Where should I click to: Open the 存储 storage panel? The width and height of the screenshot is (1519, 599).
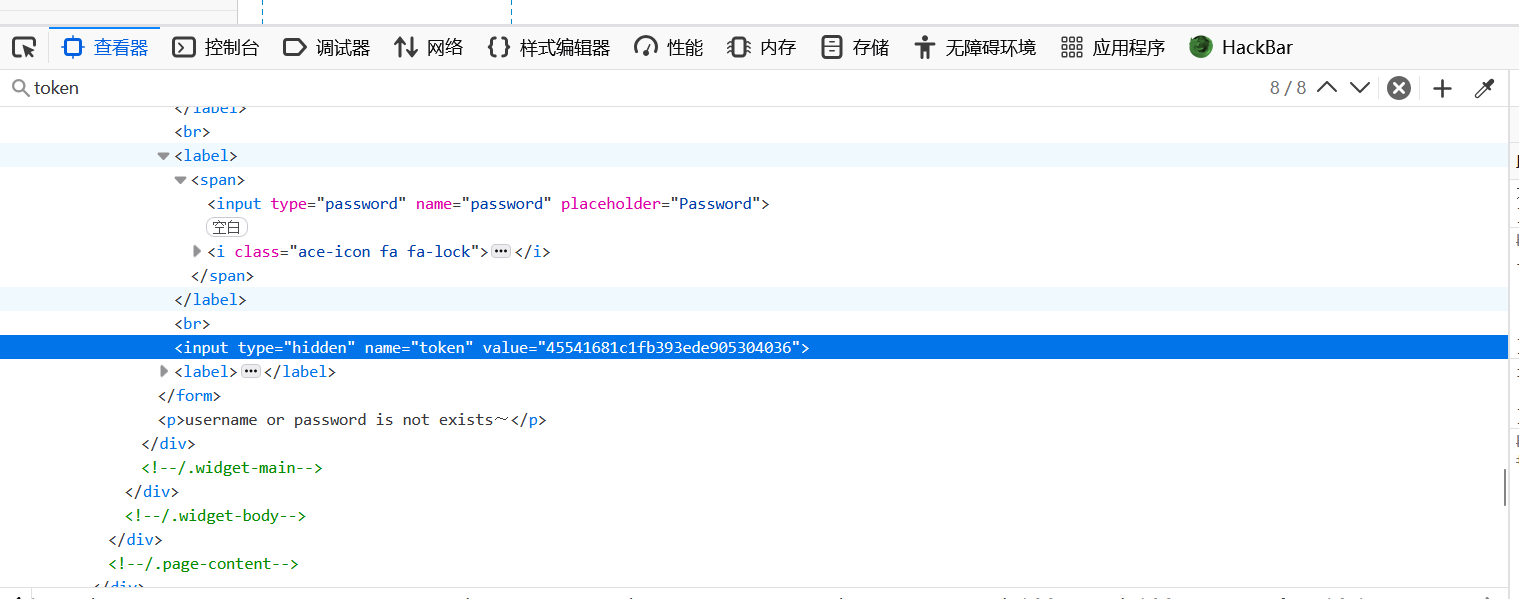[x=855, y=47]
